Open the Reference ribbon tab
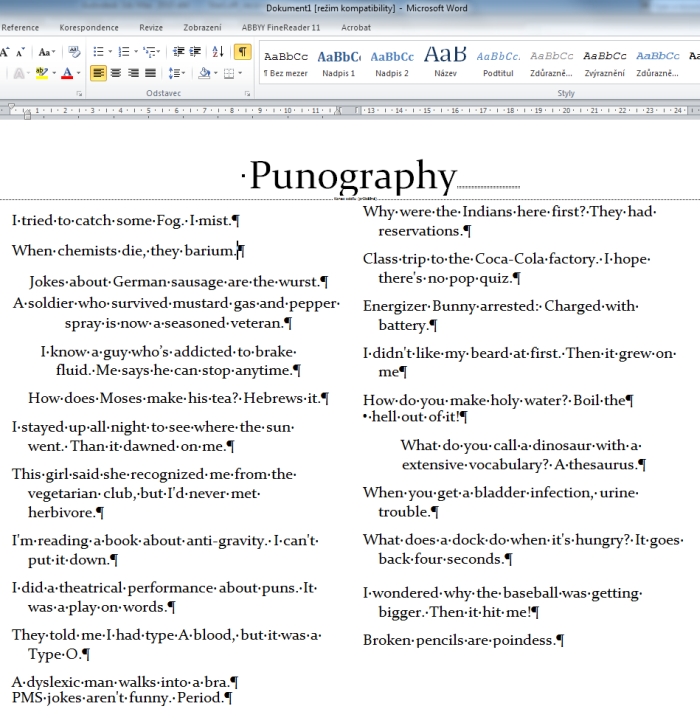This screenshot has width=700, height=723. [19, 28]
